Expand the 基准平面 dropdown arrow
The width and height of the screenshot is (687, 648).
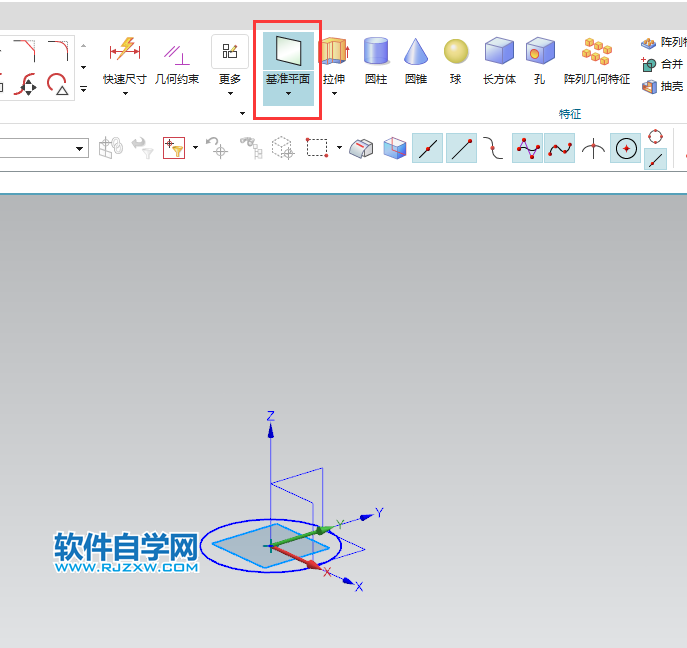click(x=288, y=93)
